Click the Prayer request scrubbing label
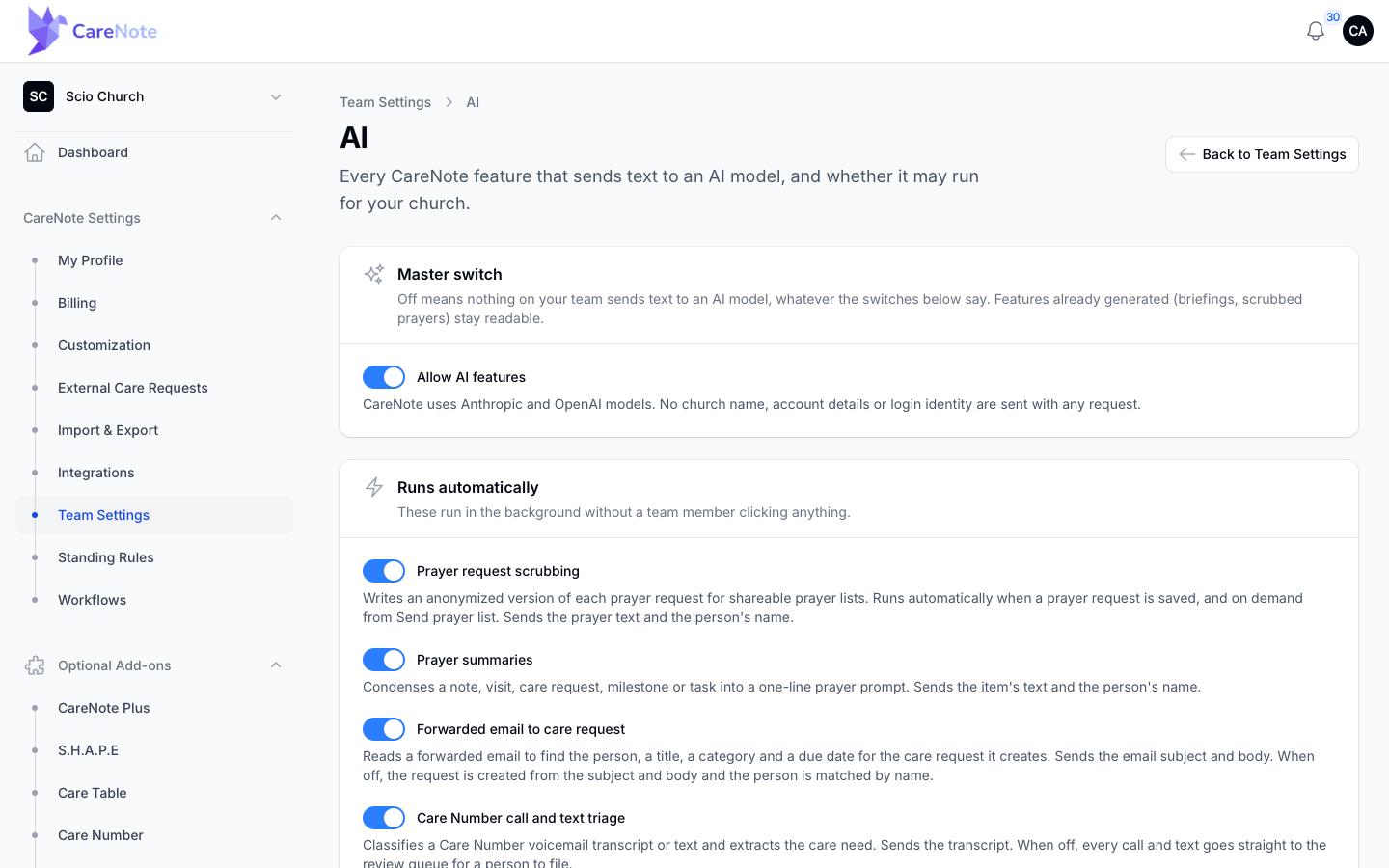The image size is (1389, 868). pos(498,571)
